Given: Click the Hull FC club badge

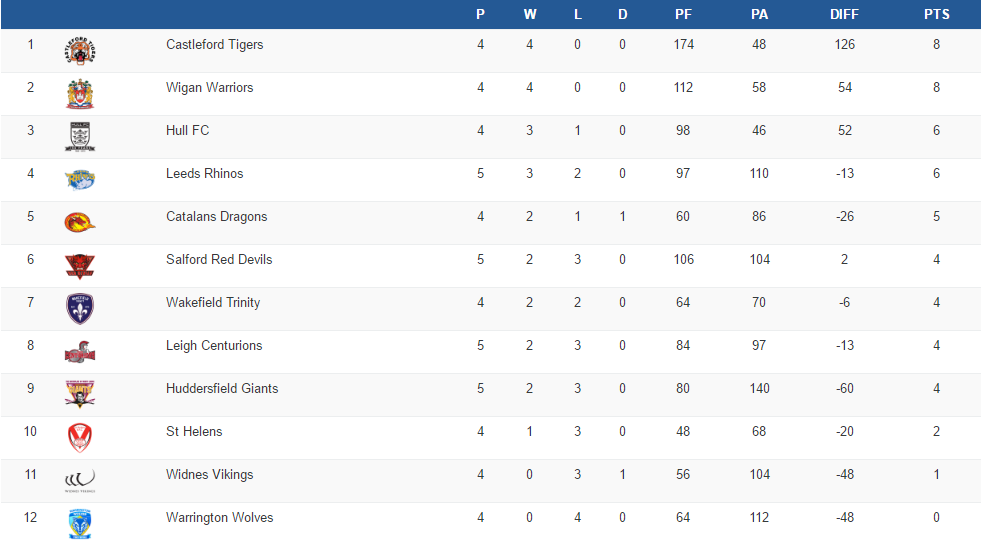Looking at the screenshot, I should (80, 137).
